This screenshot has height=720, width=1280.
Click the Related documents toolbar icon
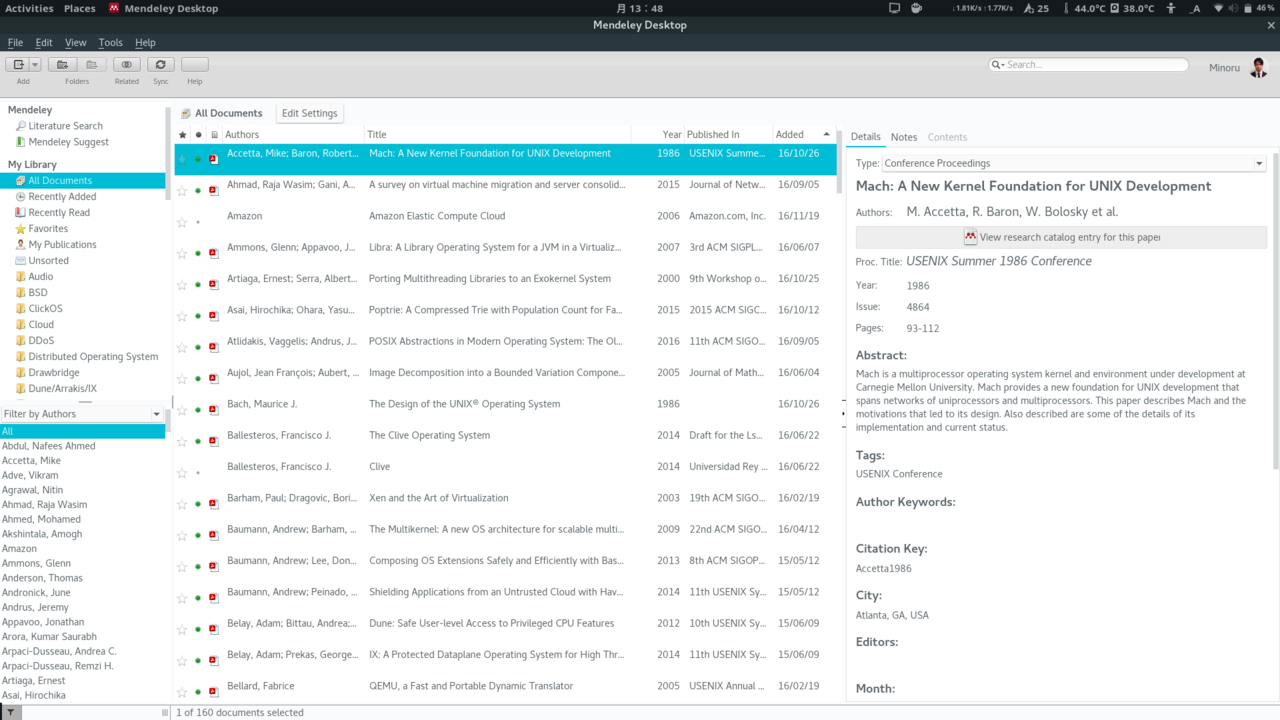(127, 65)
